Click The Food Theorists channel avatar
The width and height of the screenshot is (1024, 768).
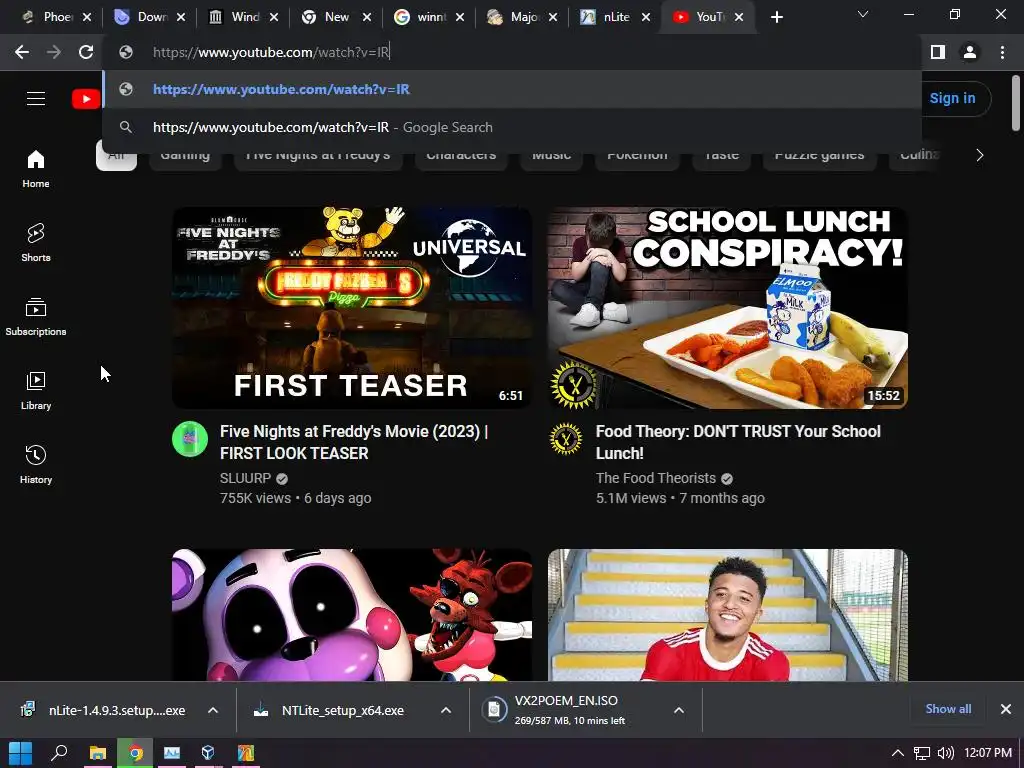(x=566, y=439)
